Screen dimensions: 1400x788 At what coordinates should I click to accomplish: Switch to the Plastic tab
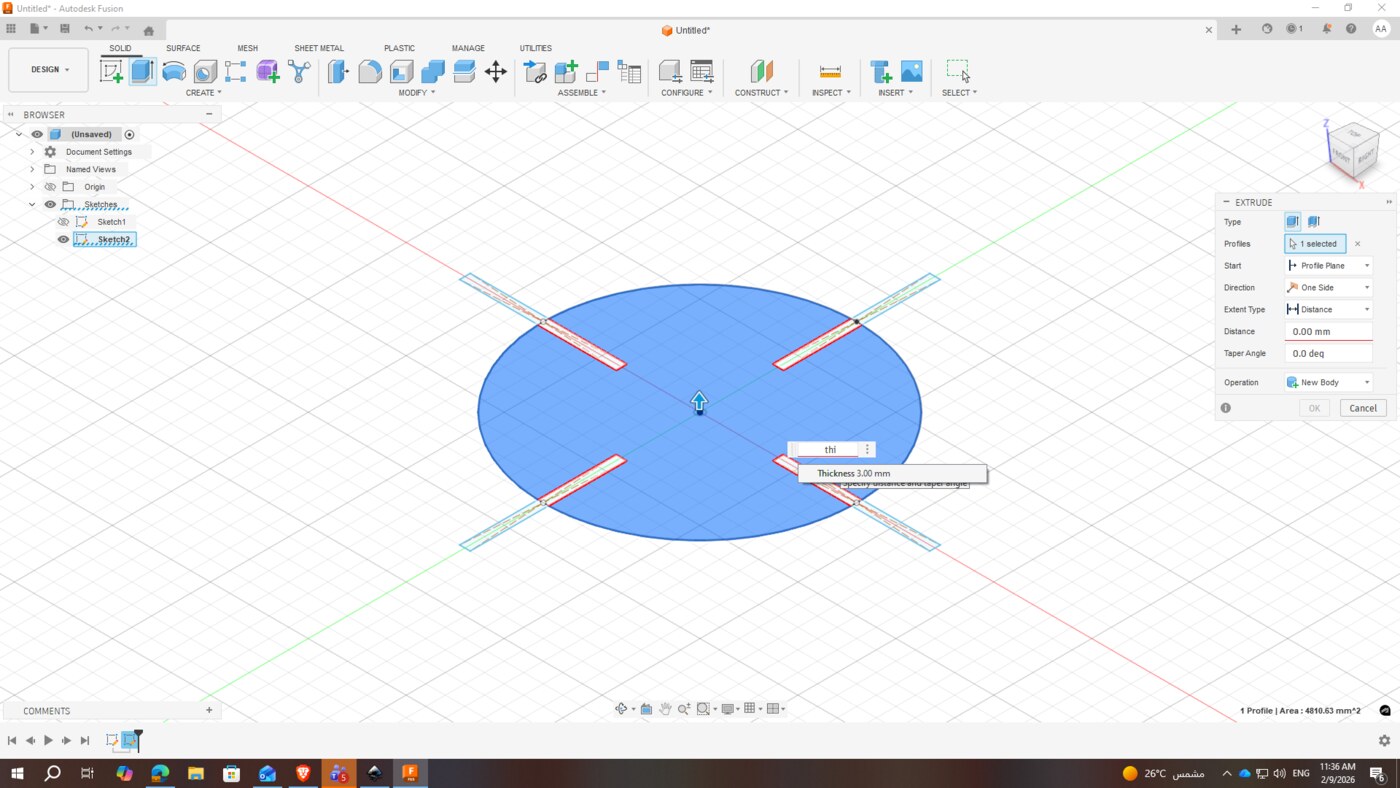399,48
